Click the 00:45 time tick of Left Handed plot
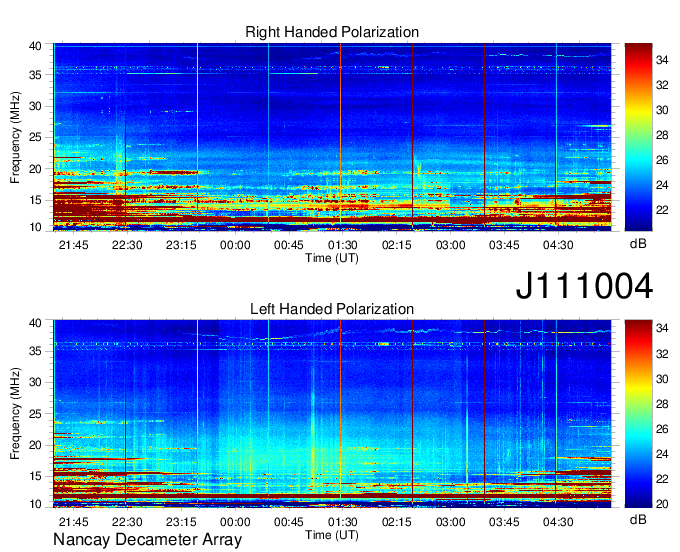The height and width of the screenshot is (552, 680). point(289,522)
